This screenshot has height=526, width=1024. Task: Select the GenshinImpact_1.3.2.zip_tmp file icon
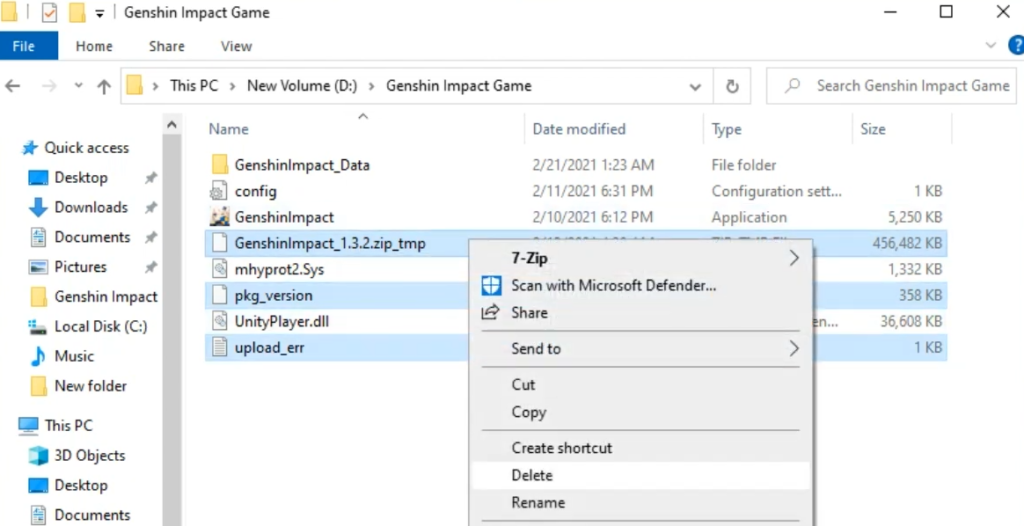[219, 244]
